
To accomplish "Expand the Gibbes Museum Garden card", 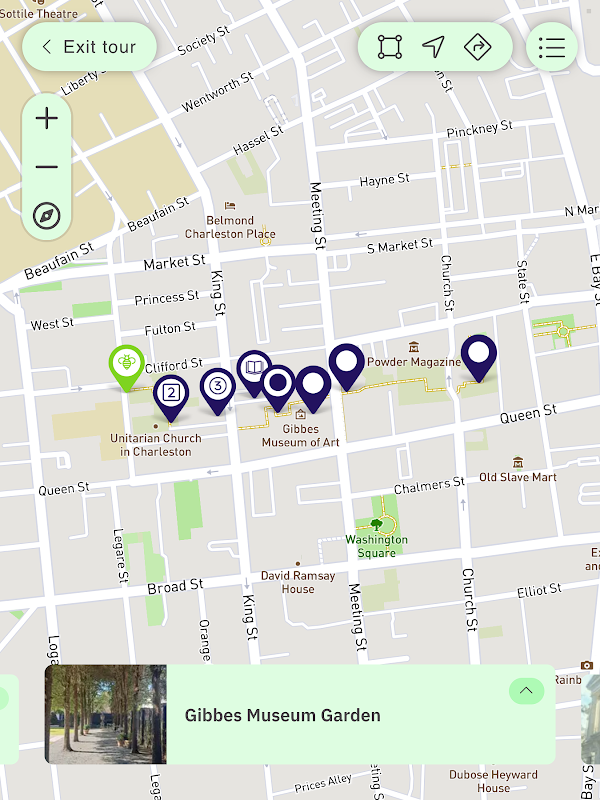I will click(526, 691).
